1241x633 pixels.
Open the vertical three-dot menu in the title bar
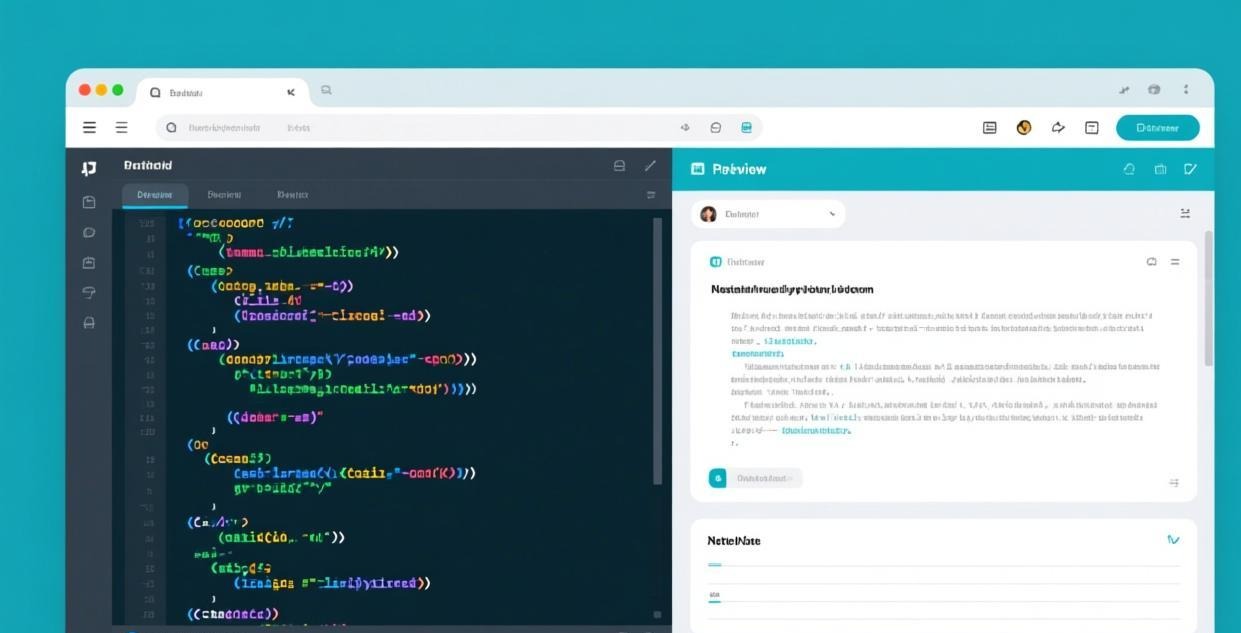[x=1186, y=90]
